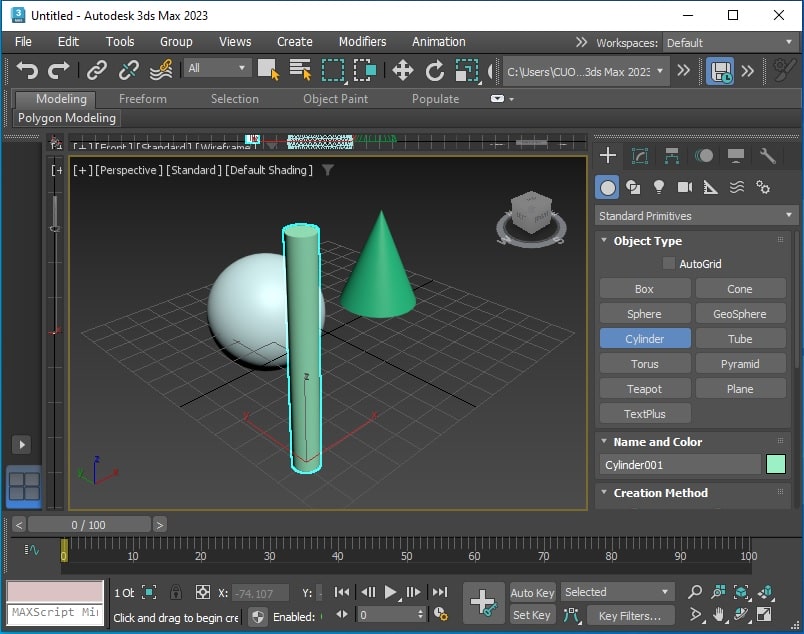Open the Key Filters dialog button

point(630,616)
